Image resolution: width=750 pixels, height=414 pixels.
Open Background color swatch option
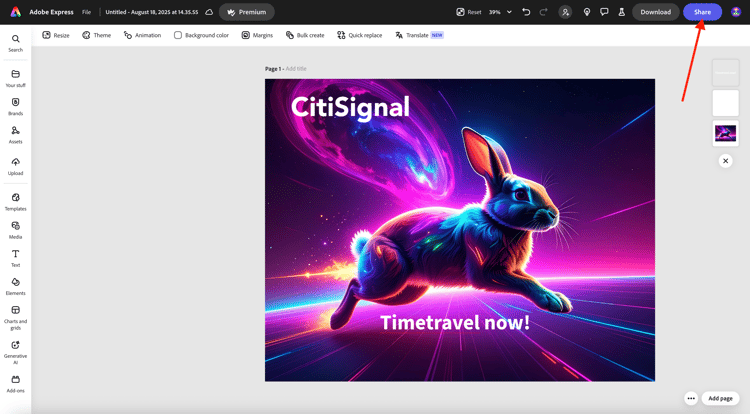[x=201, y=35]
